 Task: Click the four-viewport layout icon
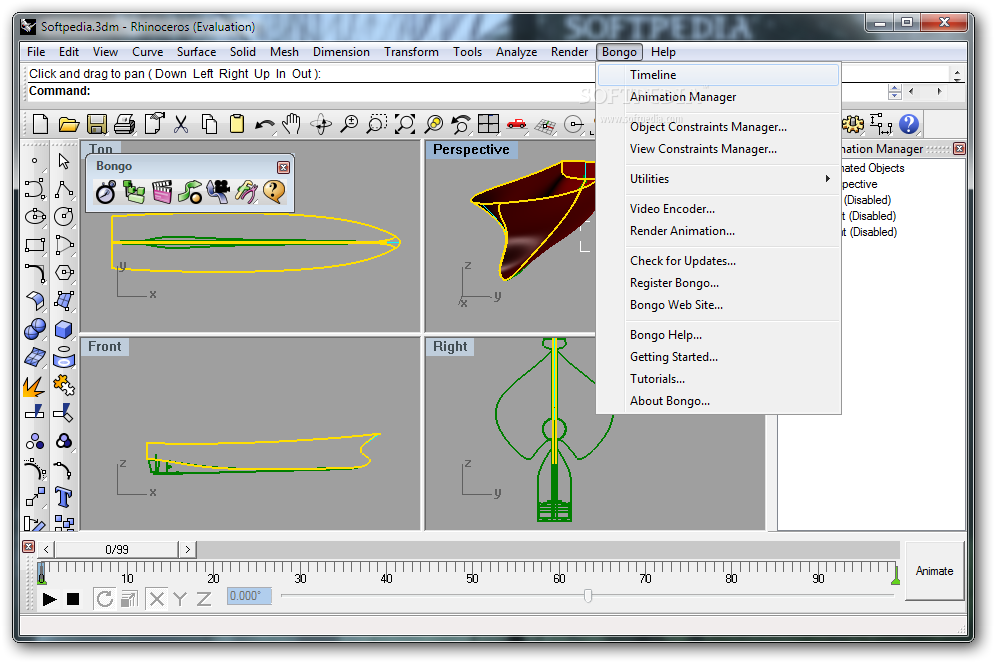(x=489, y=124)
